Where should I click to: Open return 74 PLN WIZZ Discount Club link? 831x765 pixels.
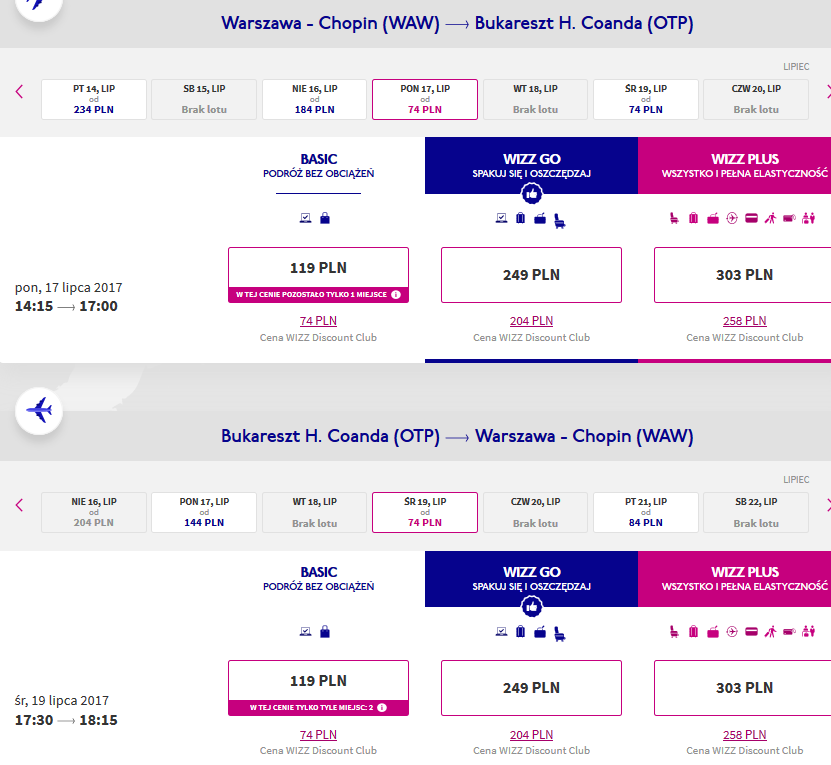point(318,734)
